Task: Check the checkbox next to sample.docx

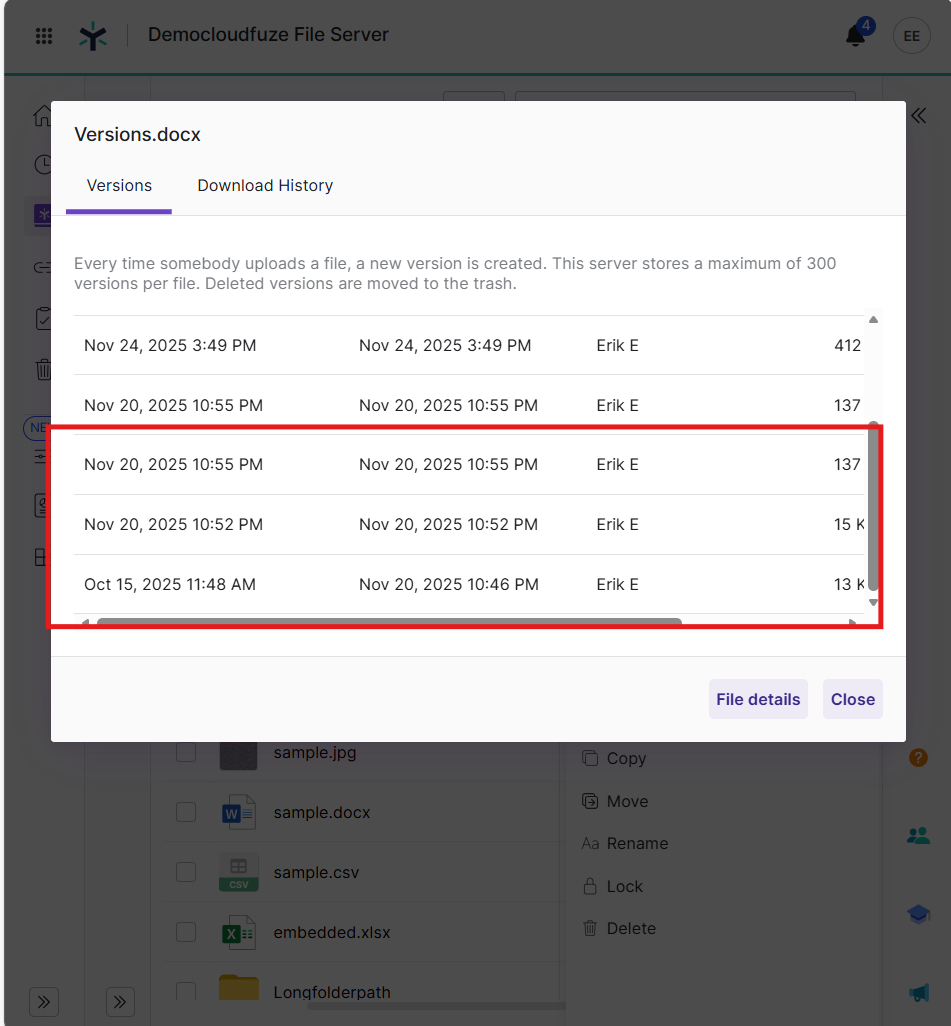Action: pyautogui.click(x=185, y=812)
